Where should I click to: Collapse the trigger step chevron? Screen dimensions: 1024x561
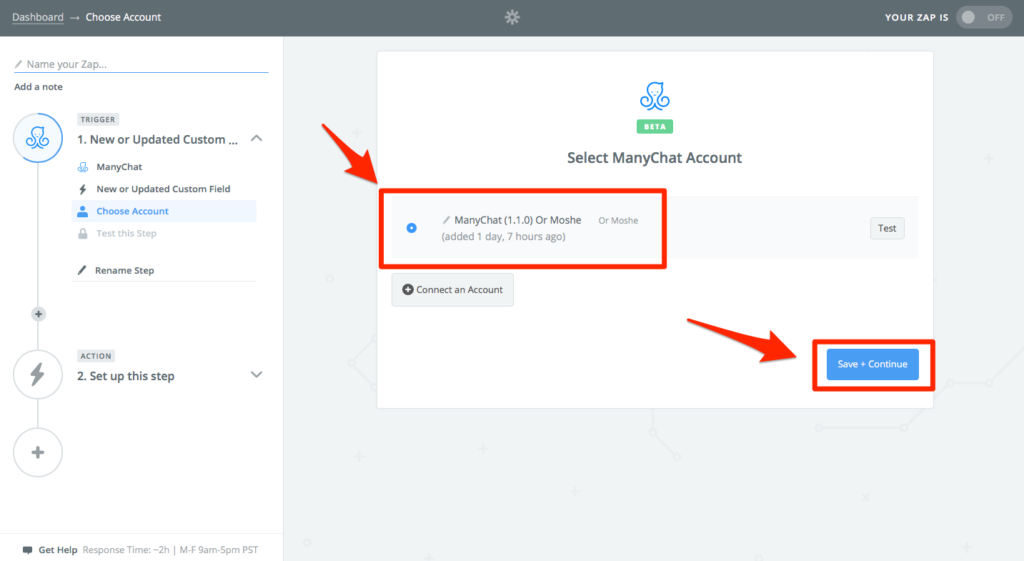tap(257, 138)
